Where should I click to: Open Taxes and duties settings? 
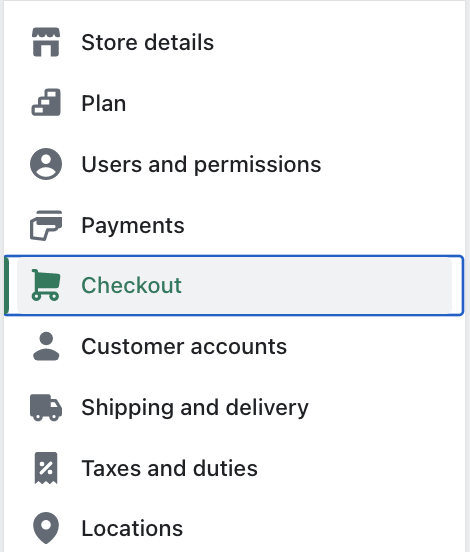pos(169,468)
